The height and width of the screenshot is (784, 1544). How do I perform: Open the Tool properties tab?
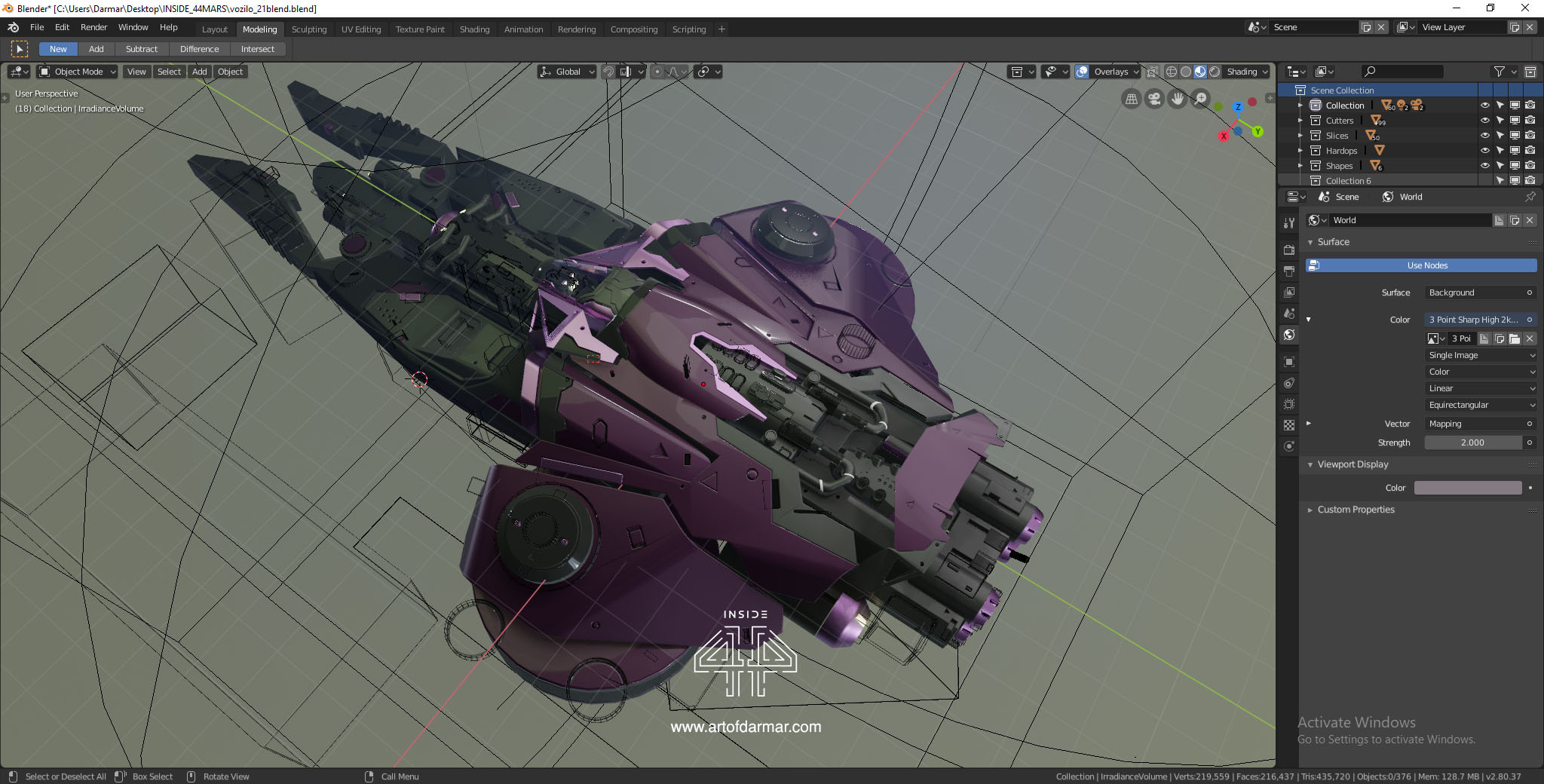point(1289,222)
